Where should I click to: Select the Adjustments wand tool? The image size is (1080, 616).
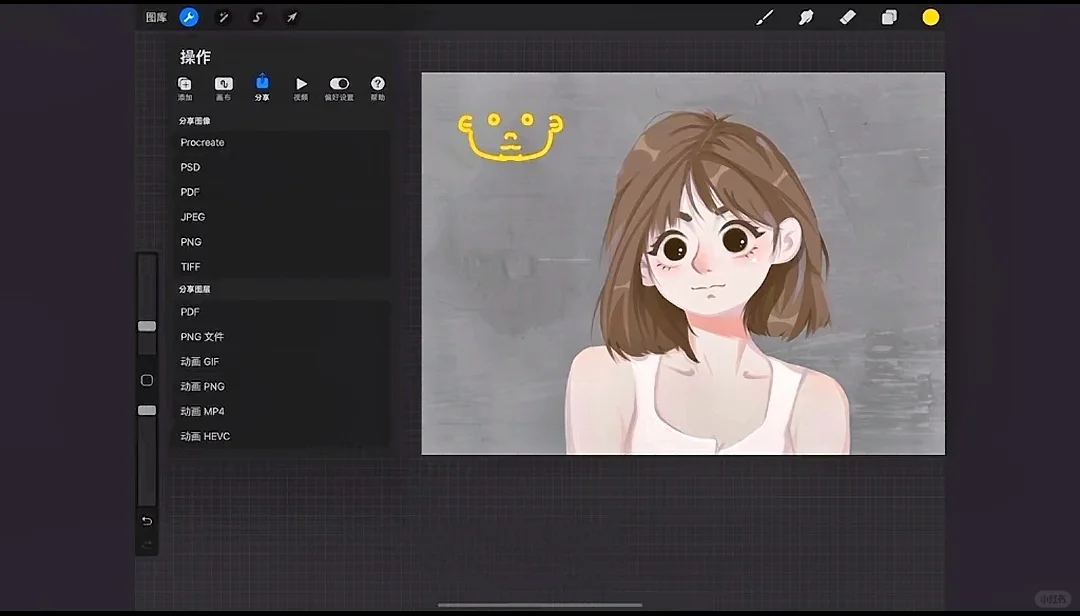click(x=222, y=17)
